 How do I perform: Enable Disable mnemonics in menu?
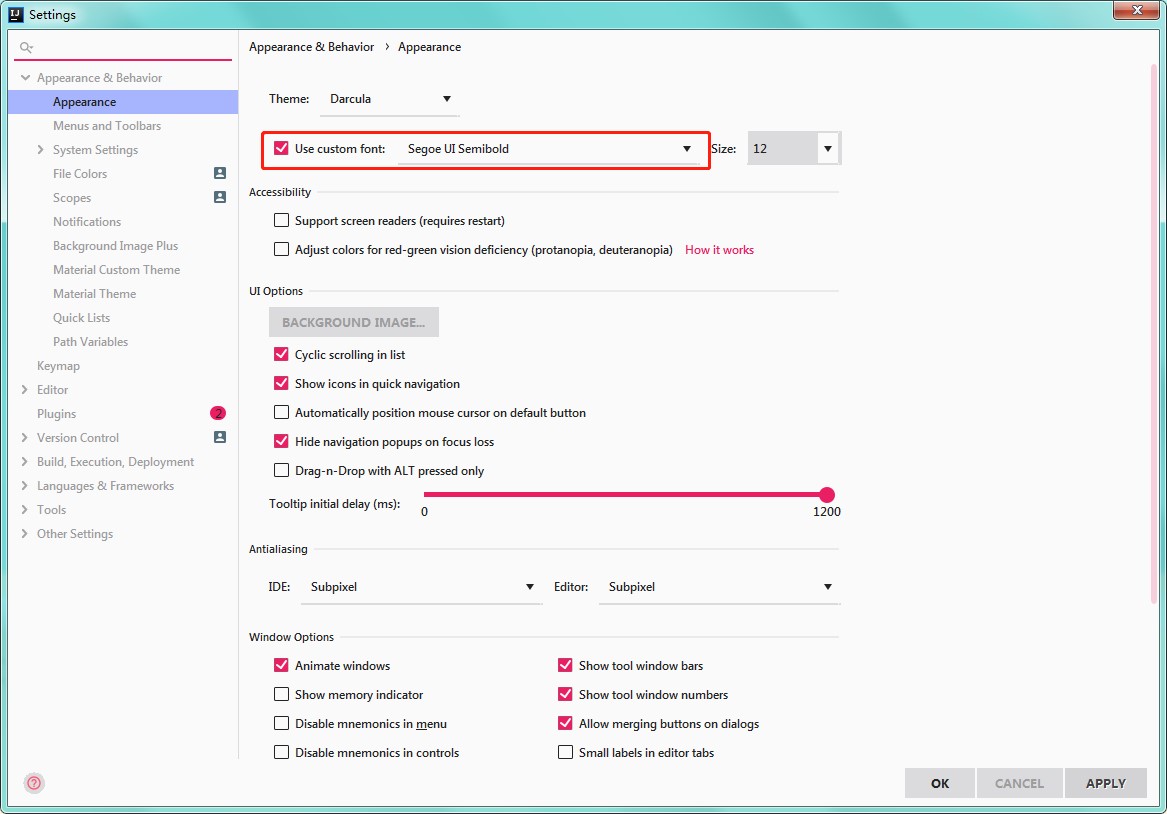[281, 723]
